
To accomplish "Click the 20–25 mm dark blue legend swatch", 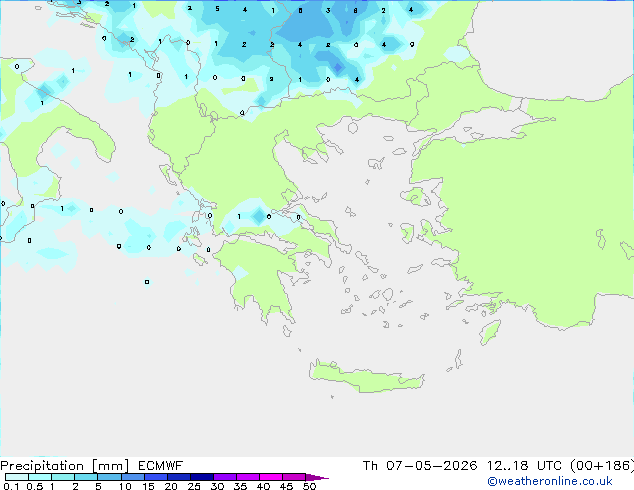I will point(179,477).
